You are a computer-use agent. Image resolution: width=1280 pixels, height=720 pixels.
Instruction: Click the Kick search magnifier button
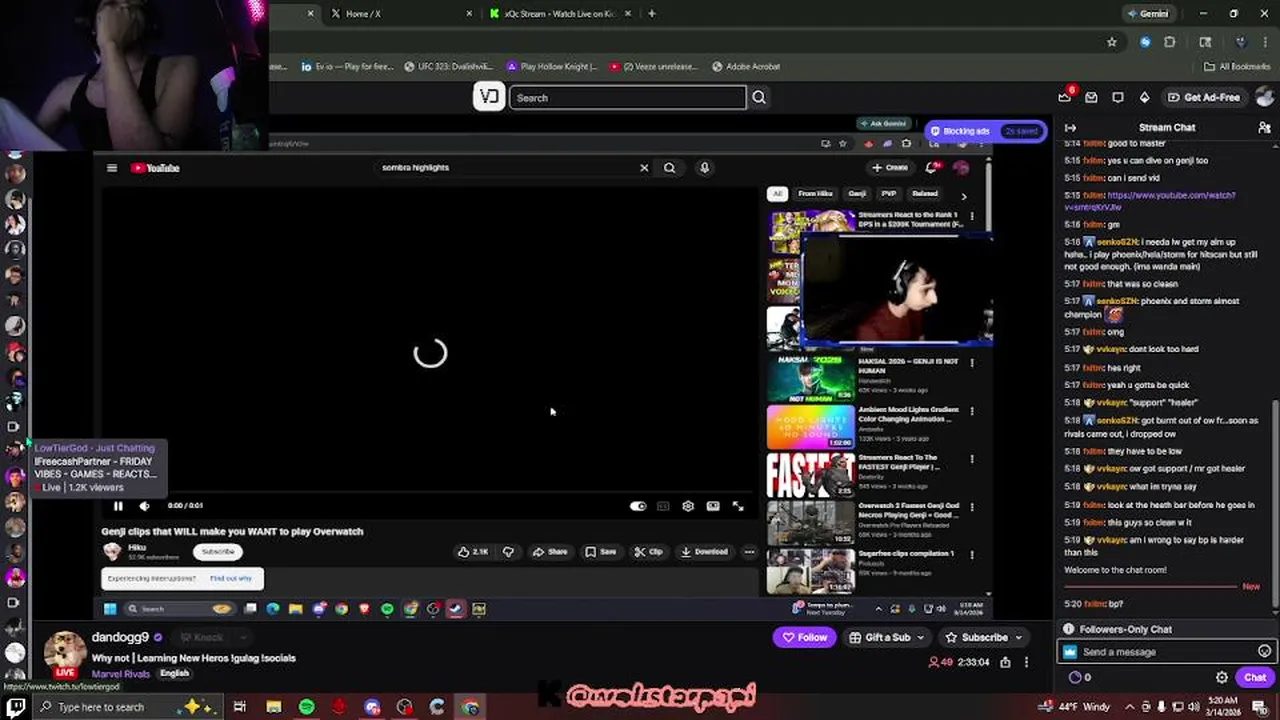tap(759, 97)
